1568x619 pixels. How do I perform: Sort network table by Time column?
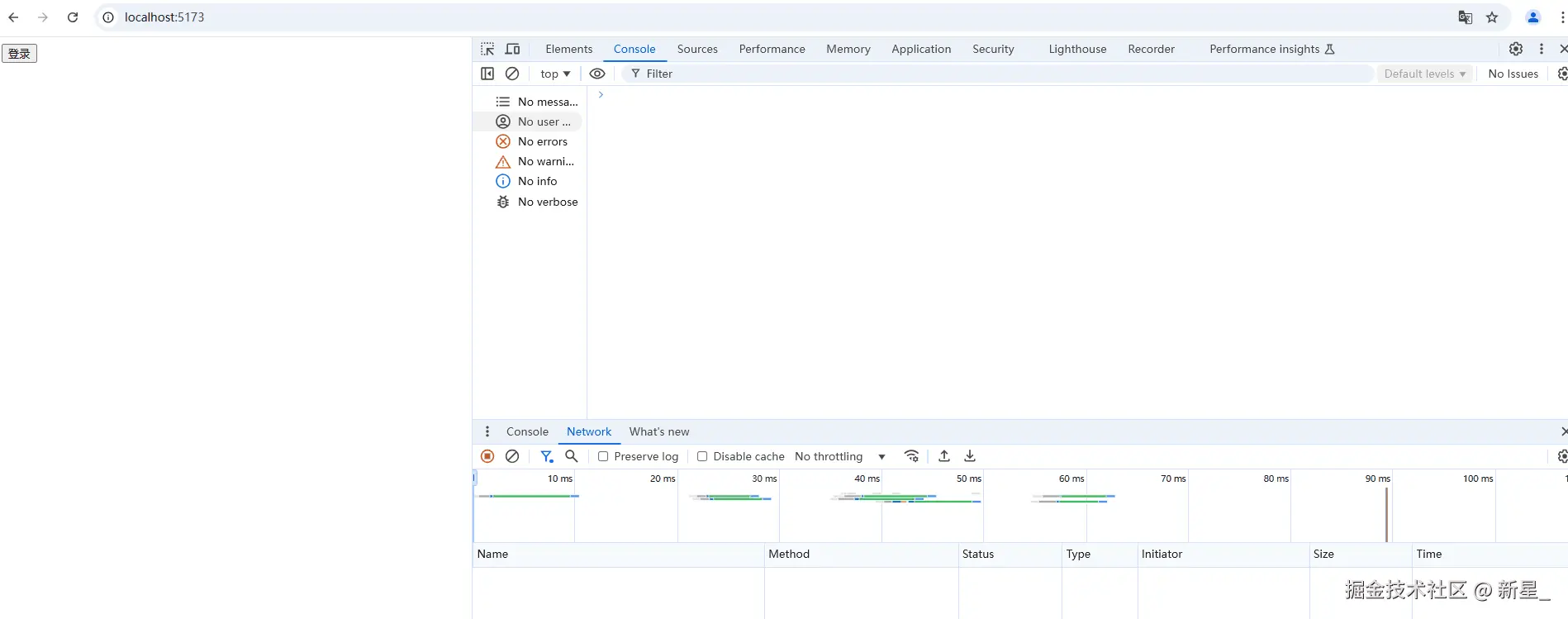[x=1490, y=555]
